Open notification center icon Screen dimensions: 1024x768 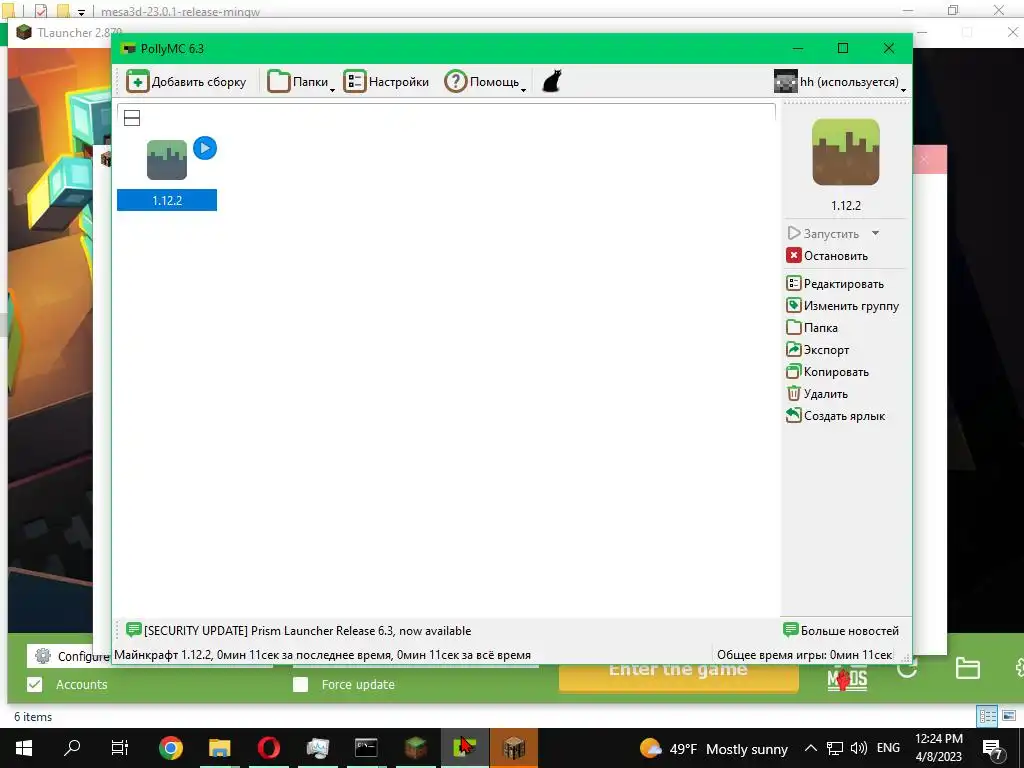(x=993, y=748)
